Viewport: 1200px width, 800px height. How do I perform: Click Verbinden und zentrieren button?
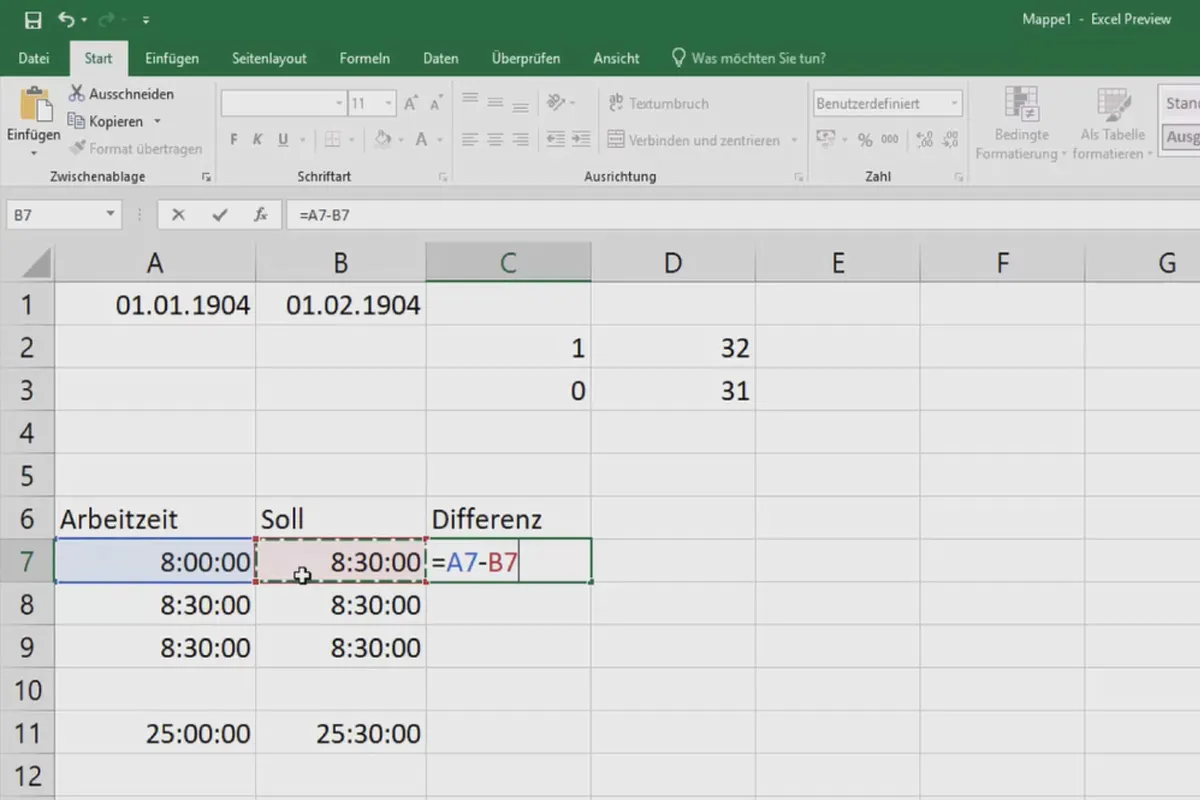(694, 140)
